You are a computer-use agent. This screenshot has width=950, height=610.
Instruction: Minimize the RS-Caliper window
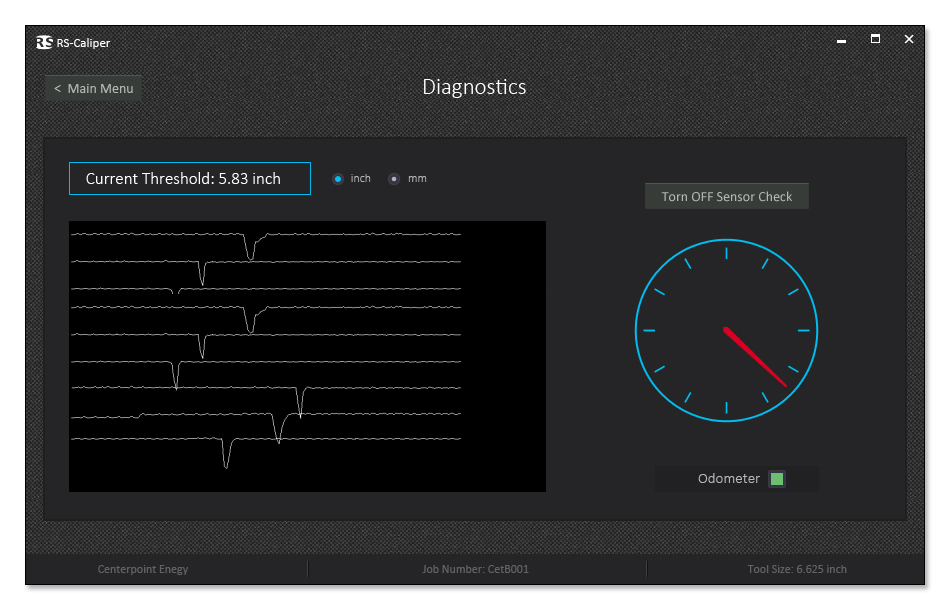tap(842, 40)
